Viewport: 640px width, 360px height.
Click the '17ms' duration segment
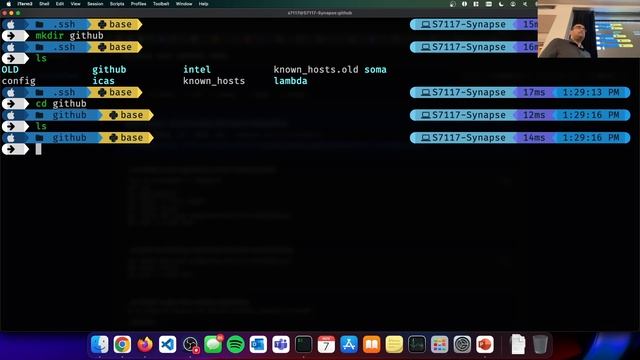[x=534, y=93]
